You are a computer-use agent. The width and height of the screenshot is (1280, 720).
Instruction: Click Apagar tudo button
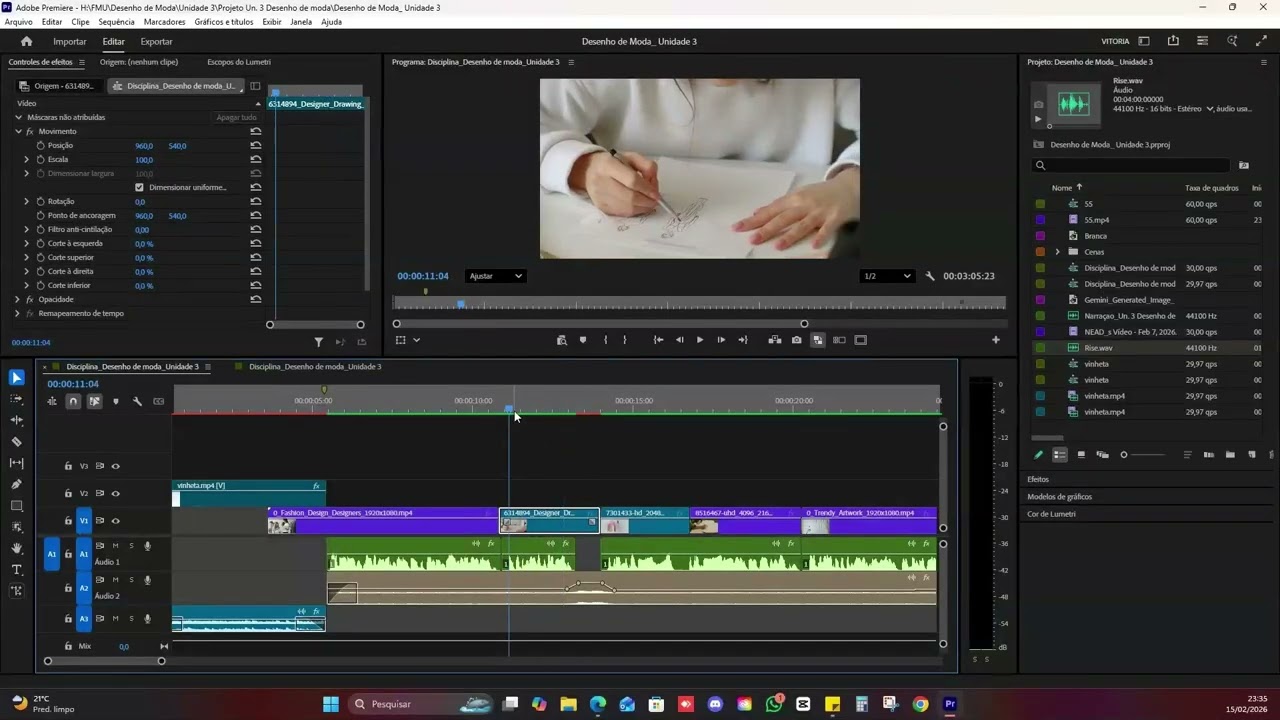pyautogui.click(x=237, y=117)
